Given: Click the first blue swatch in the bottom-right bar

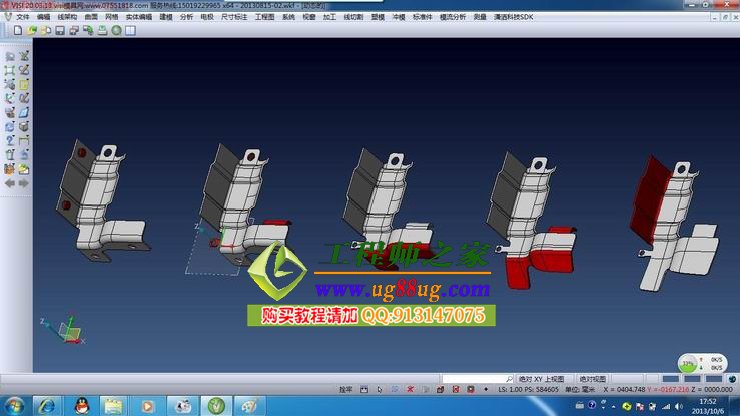Looking at the screenshot, I should pos(671,379).
